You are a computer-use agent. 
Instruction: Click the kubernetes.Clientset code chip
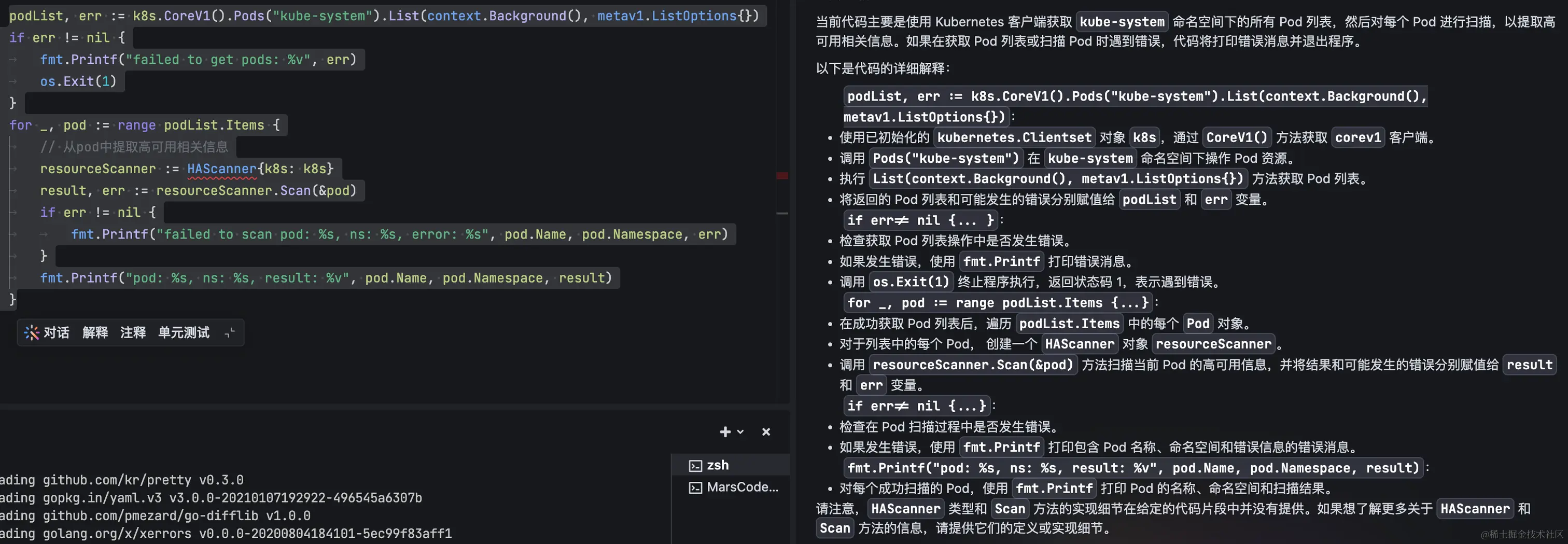[1014, 137]
